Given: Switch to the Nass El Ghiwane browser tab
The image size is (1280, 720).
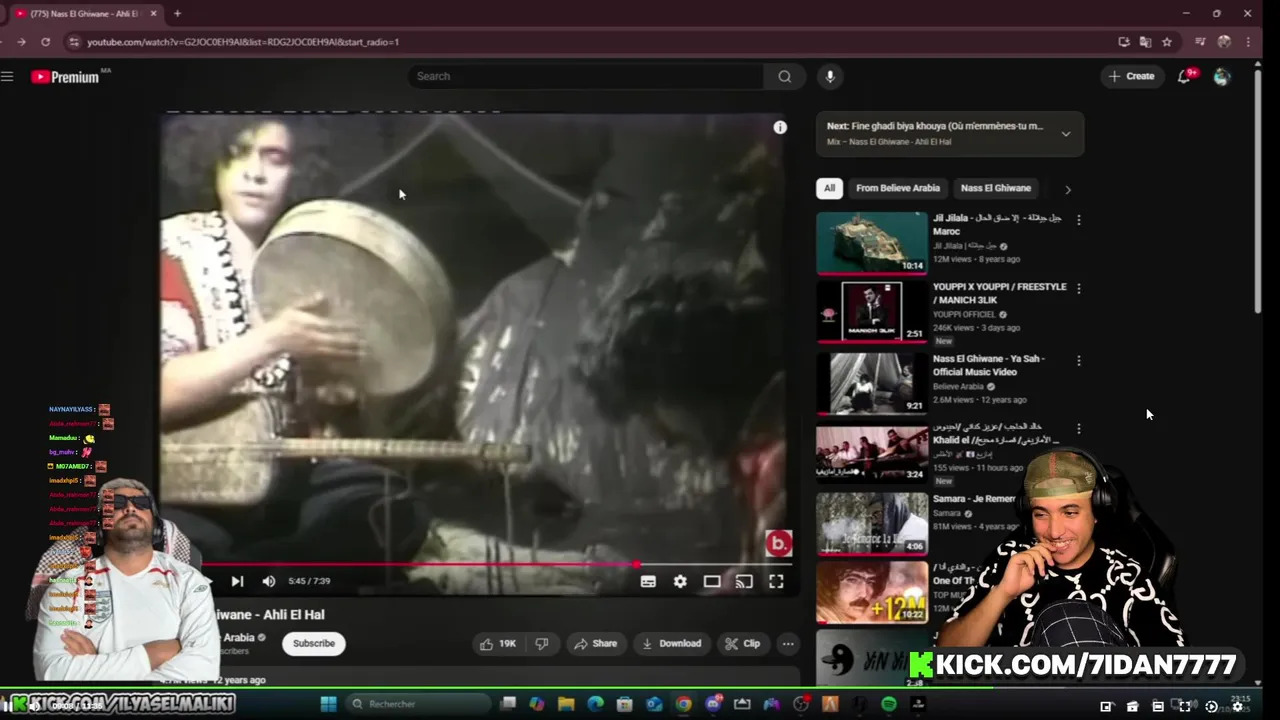Looking at the screenshot, I should (85, 14).
